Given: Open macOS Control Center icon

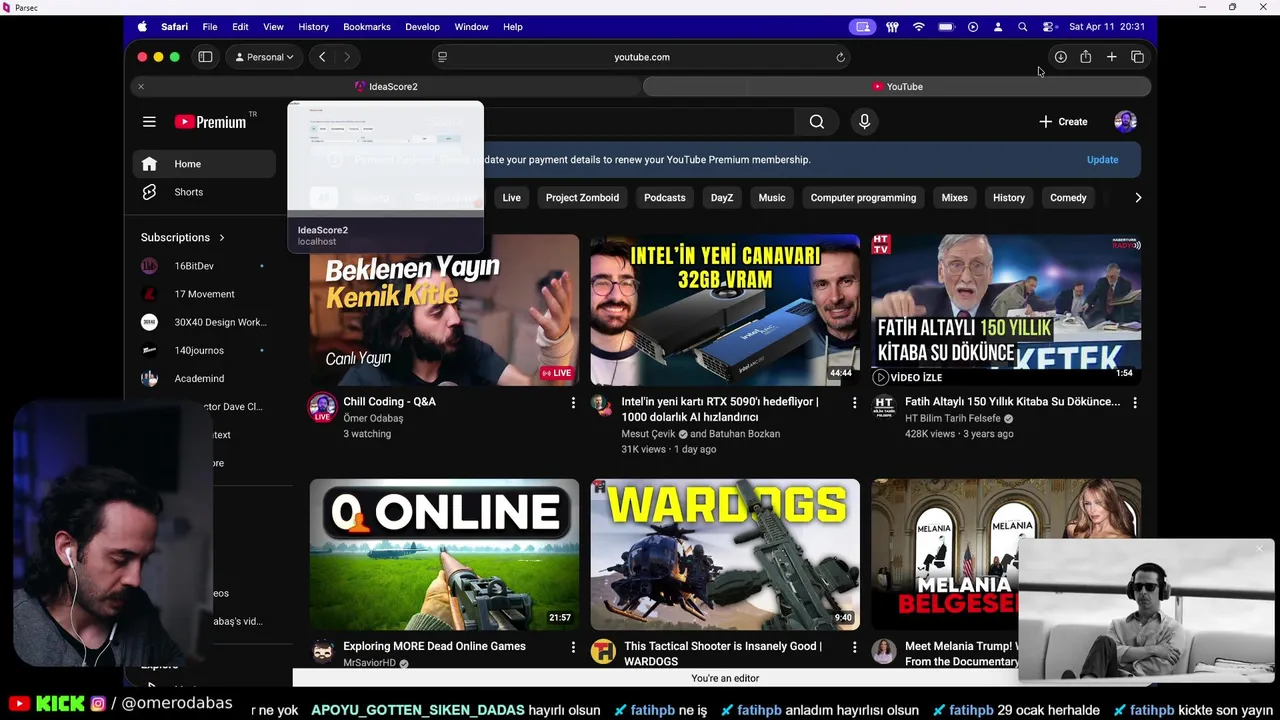Looking at the screenshot, I should pos(1048,27).
